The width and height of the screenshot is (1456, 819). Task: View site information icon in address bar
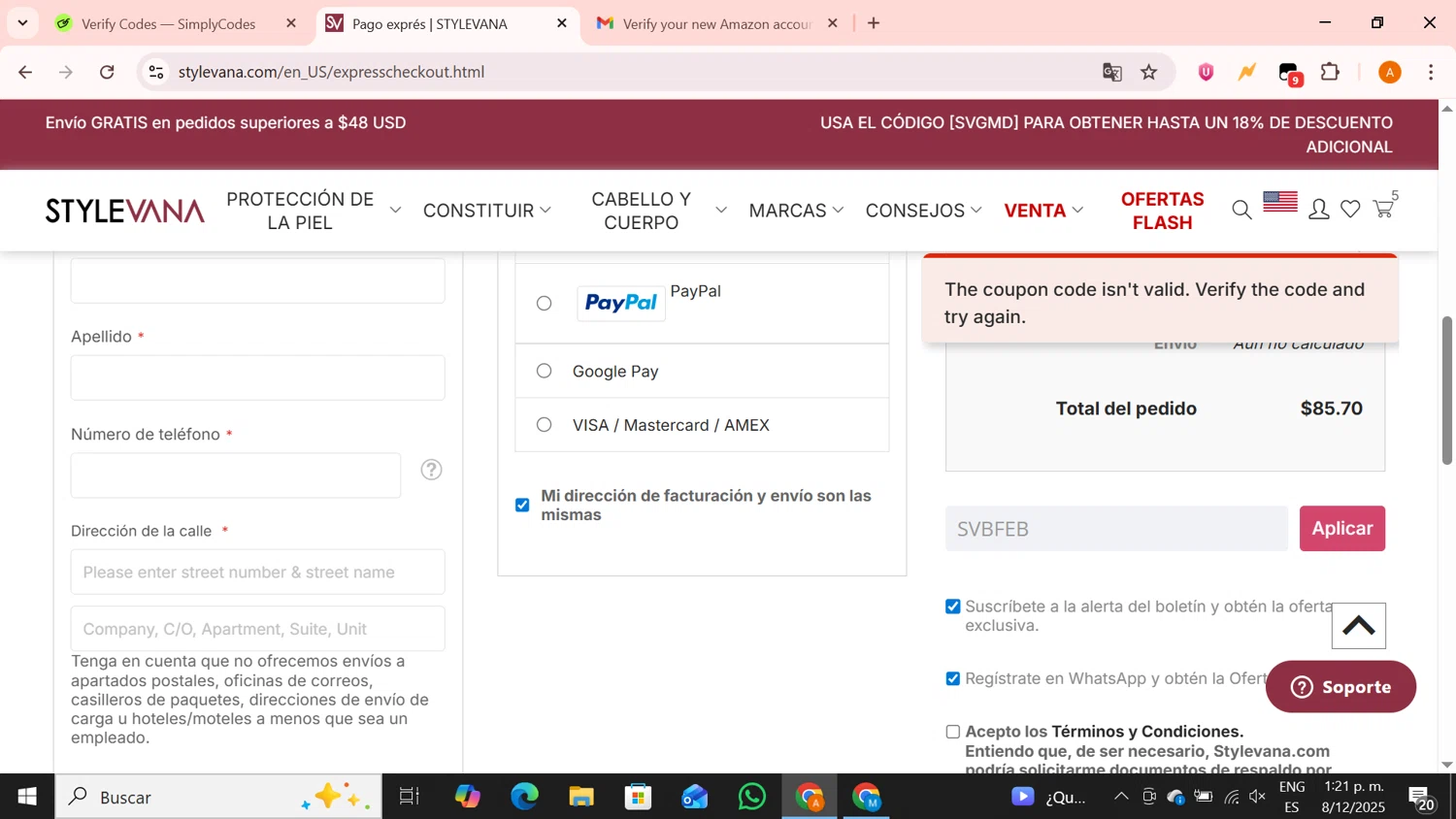[x=156, y=72]
